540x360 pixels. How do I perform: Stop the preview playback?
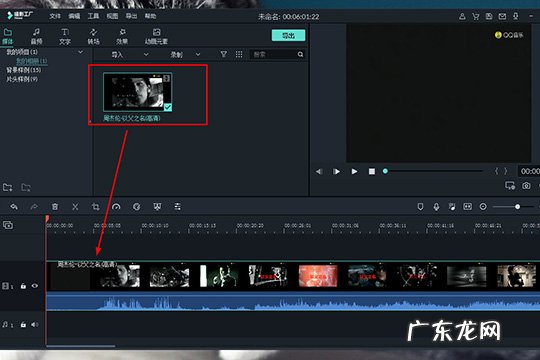(x=372, y=171)
